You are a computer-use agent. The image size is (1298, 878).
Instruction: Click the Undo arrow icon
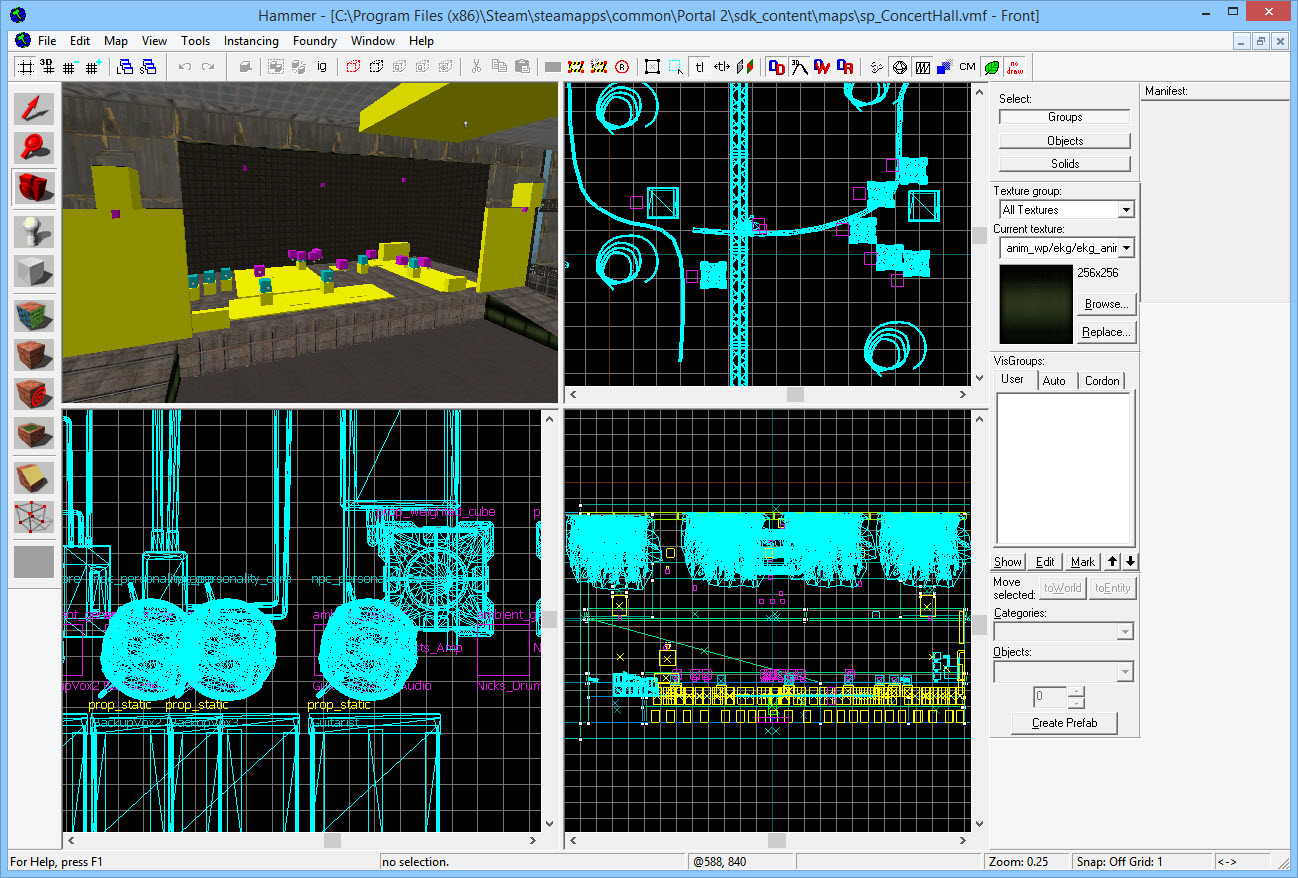(x=184, y=67)
